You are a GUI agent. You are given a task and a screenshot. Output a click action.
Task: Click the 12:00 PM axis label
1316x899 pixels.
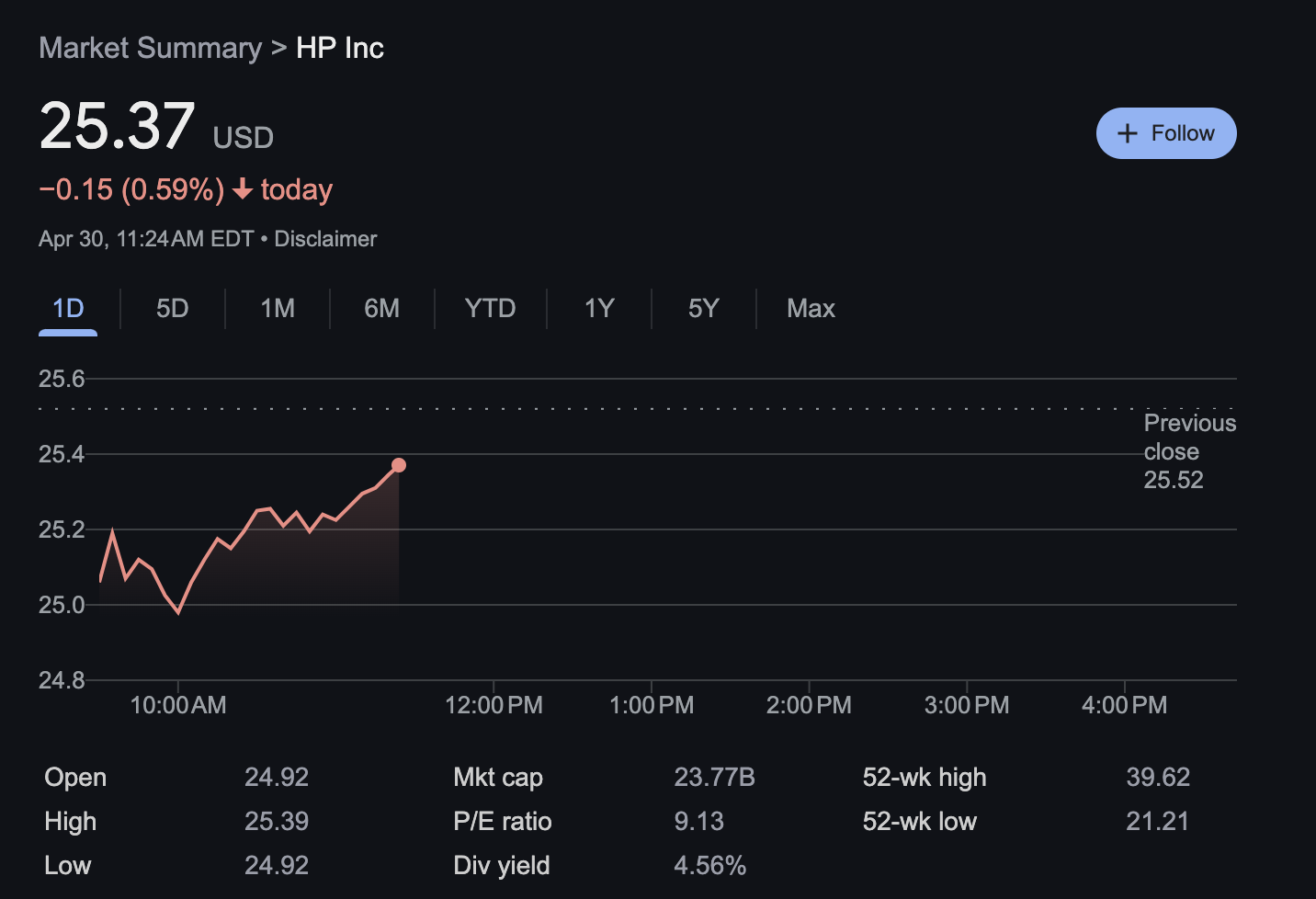point(493,705)
